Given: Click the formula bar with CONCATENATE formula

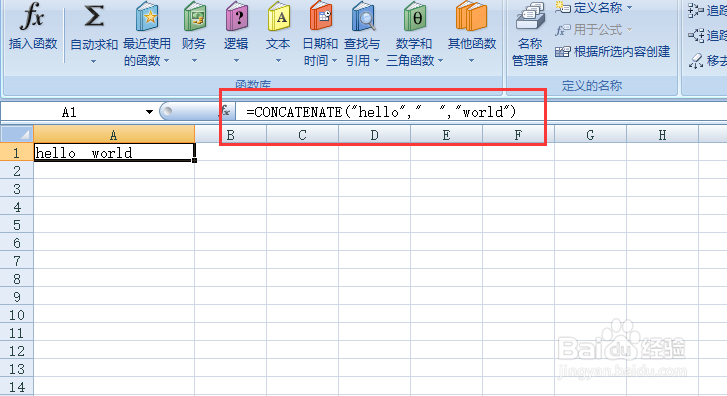Looking at the screenshot, I should coord(480,112).
